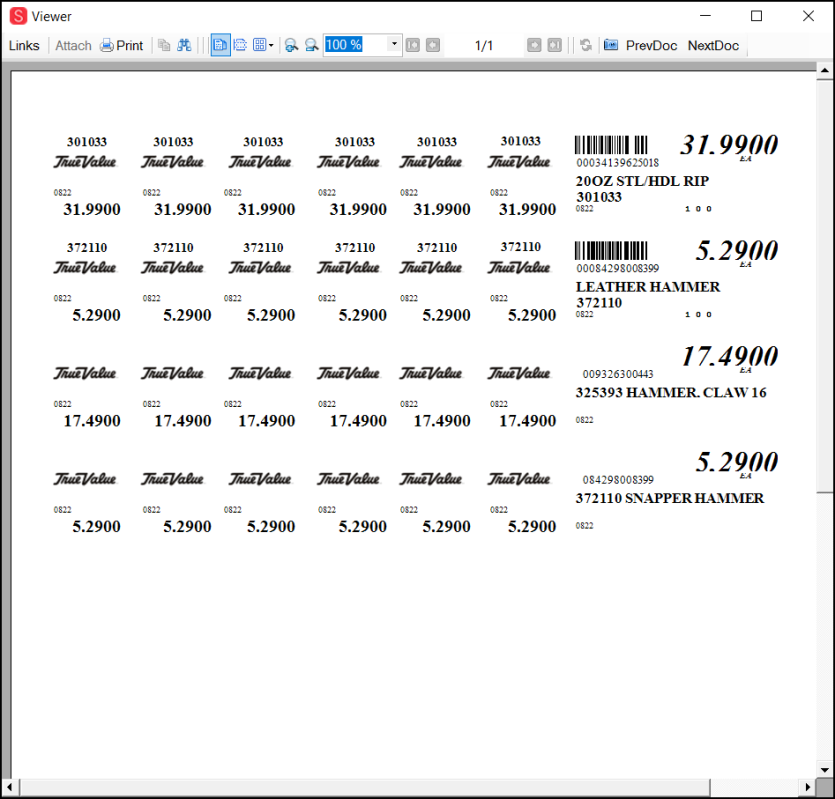Click the 100 % zoom input field
The image size is (835, 799).
[x=355, y=45]
